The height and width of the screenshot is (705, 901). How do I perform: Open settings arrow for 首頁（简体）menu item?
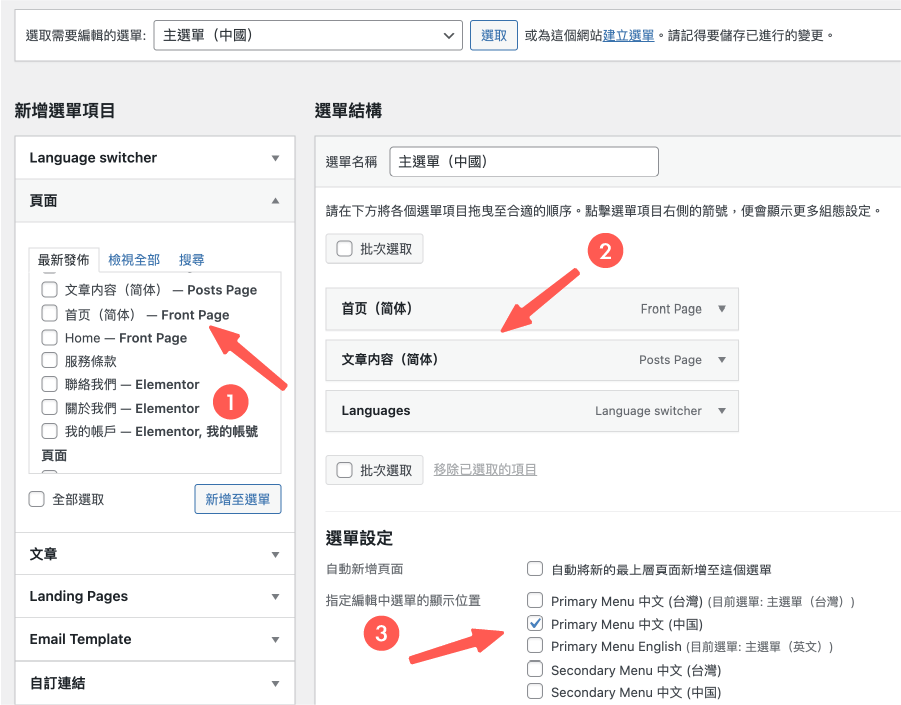(722, 309)
